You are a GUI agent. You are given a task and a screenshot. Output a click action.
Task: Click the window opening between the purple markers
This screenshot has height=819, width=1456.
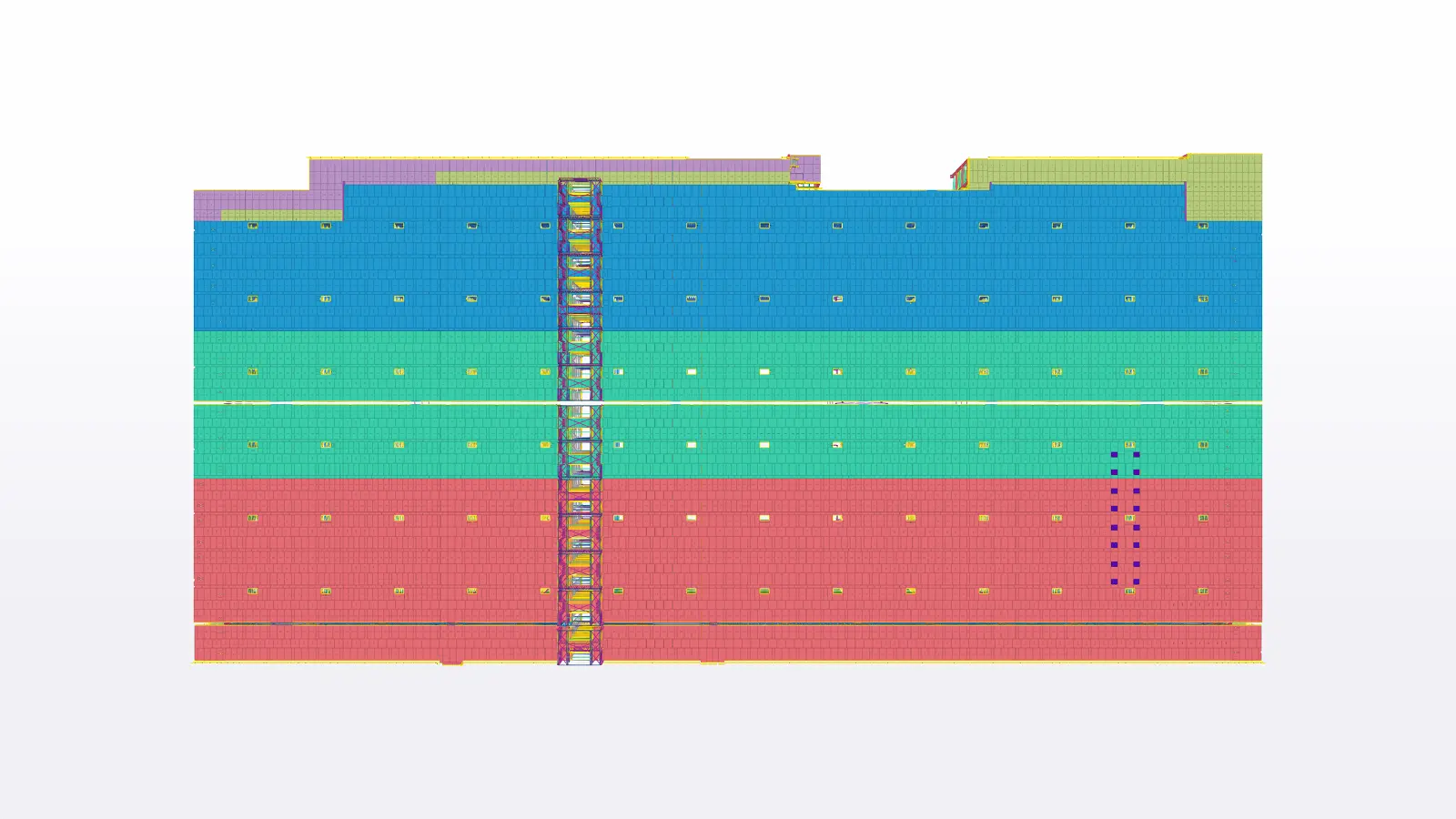point(1129,518)
